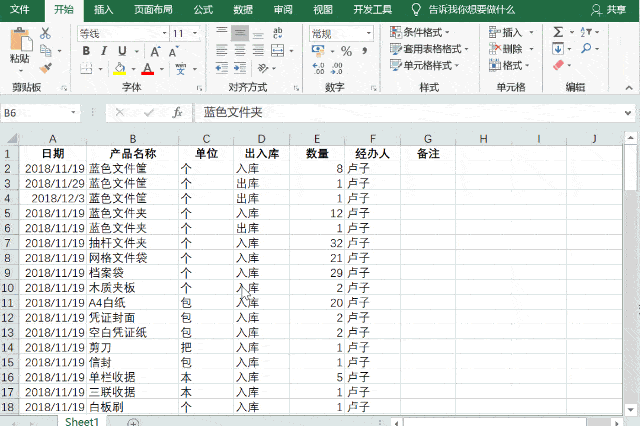
Task: Switch to the Review tab
Action: click(283, 9)
